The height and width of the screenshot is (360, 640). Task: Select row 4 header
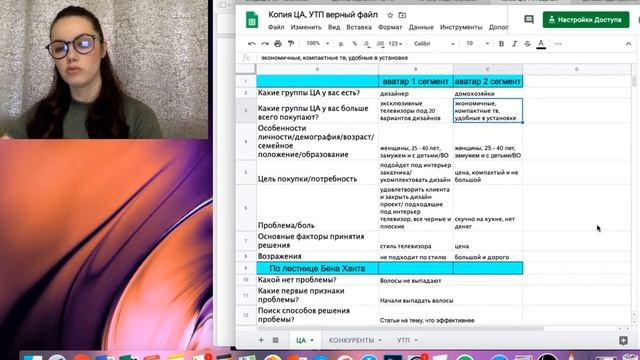click(246, 142)
